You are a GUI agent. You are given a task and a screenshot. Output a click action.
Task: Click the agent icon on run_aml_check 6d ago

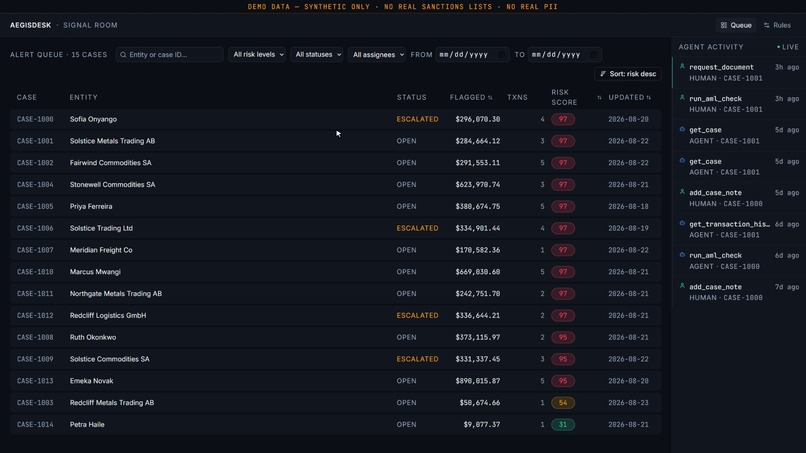pos(682,255)
